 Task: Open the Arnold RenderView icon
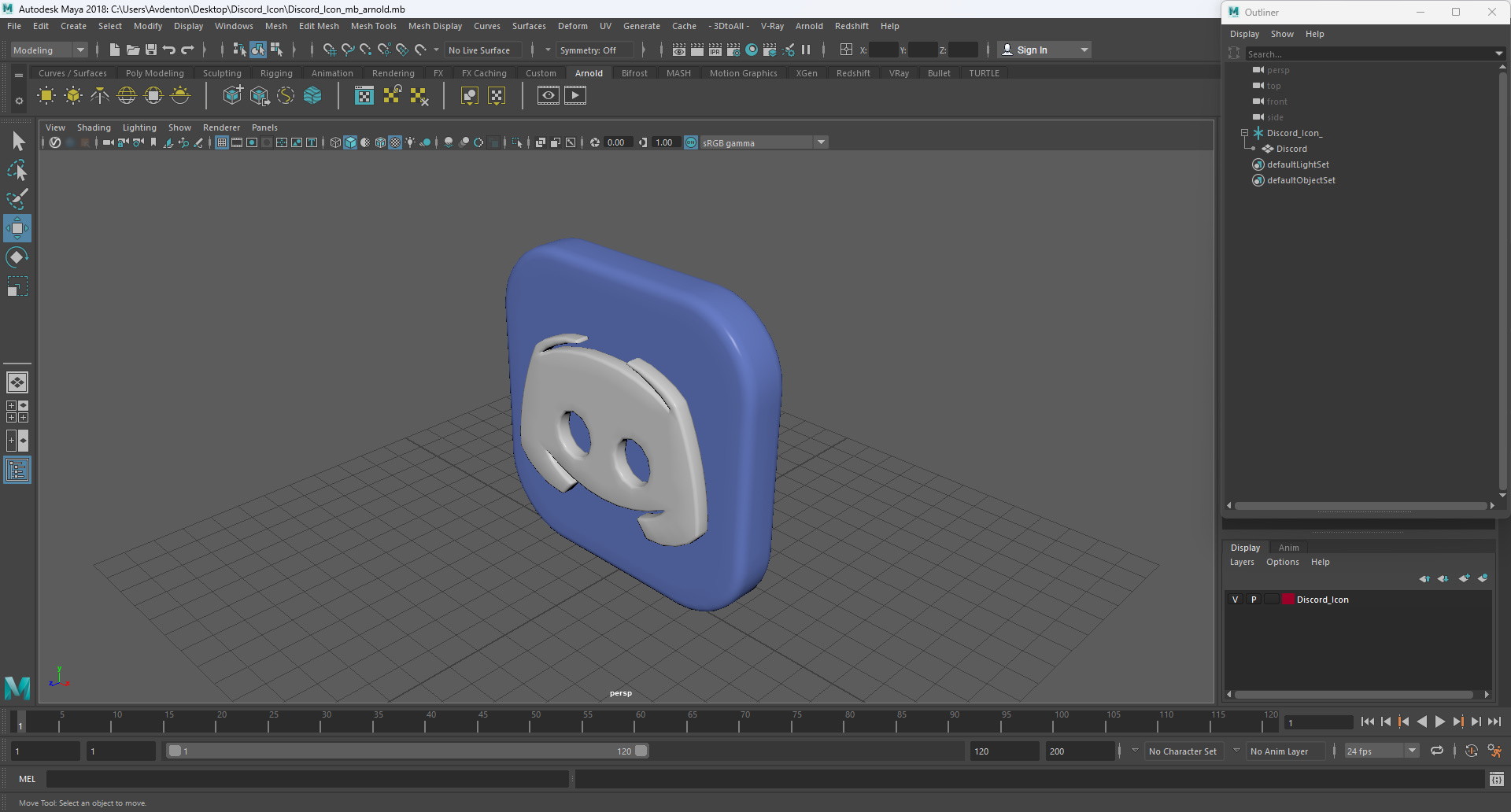(549, 96)
